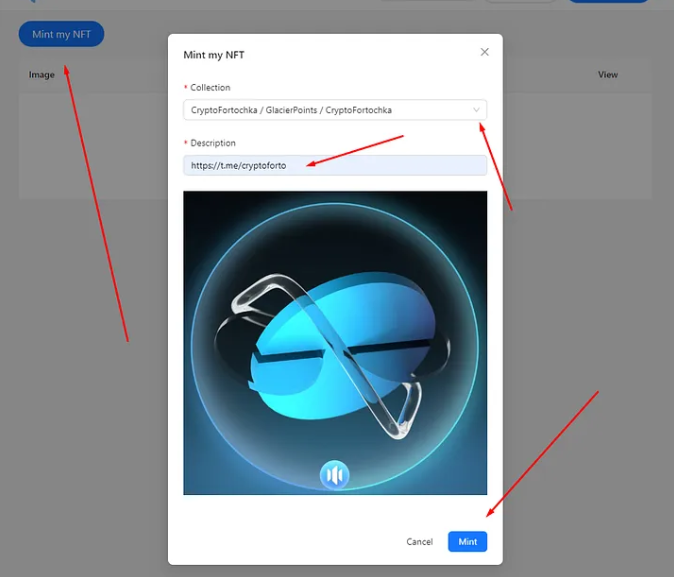The height and width of the screenshot is (577, 674).
Task: Cancel the NFT minting dialog
Action: (x=419, y=542)
